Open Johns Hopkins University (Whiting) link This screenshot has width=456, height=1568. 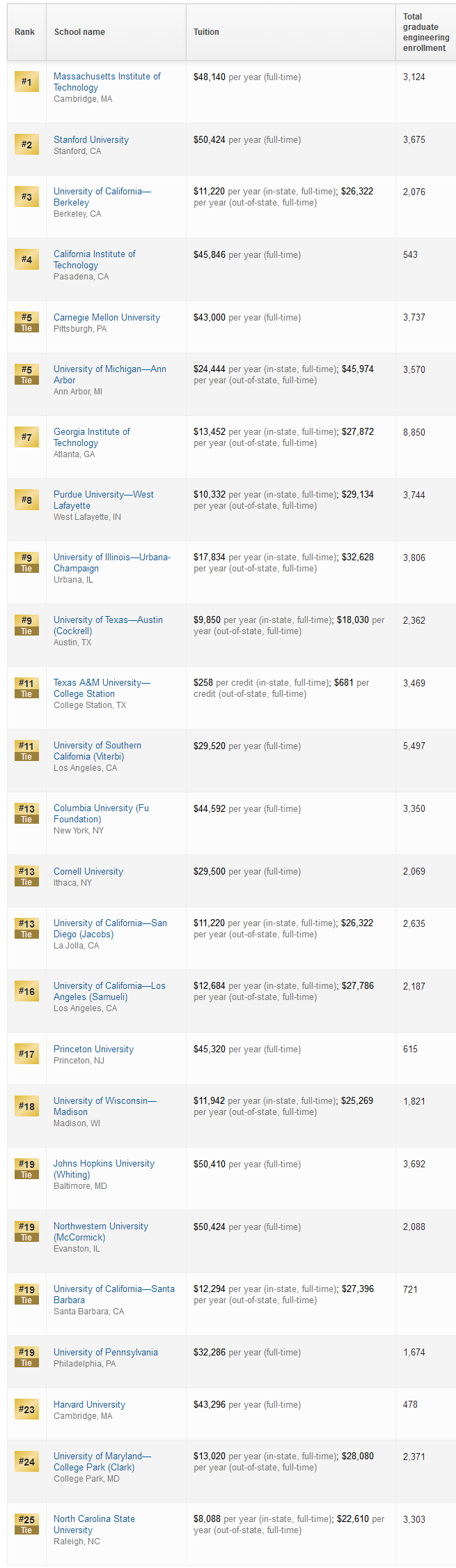(x=104, y=1169)
